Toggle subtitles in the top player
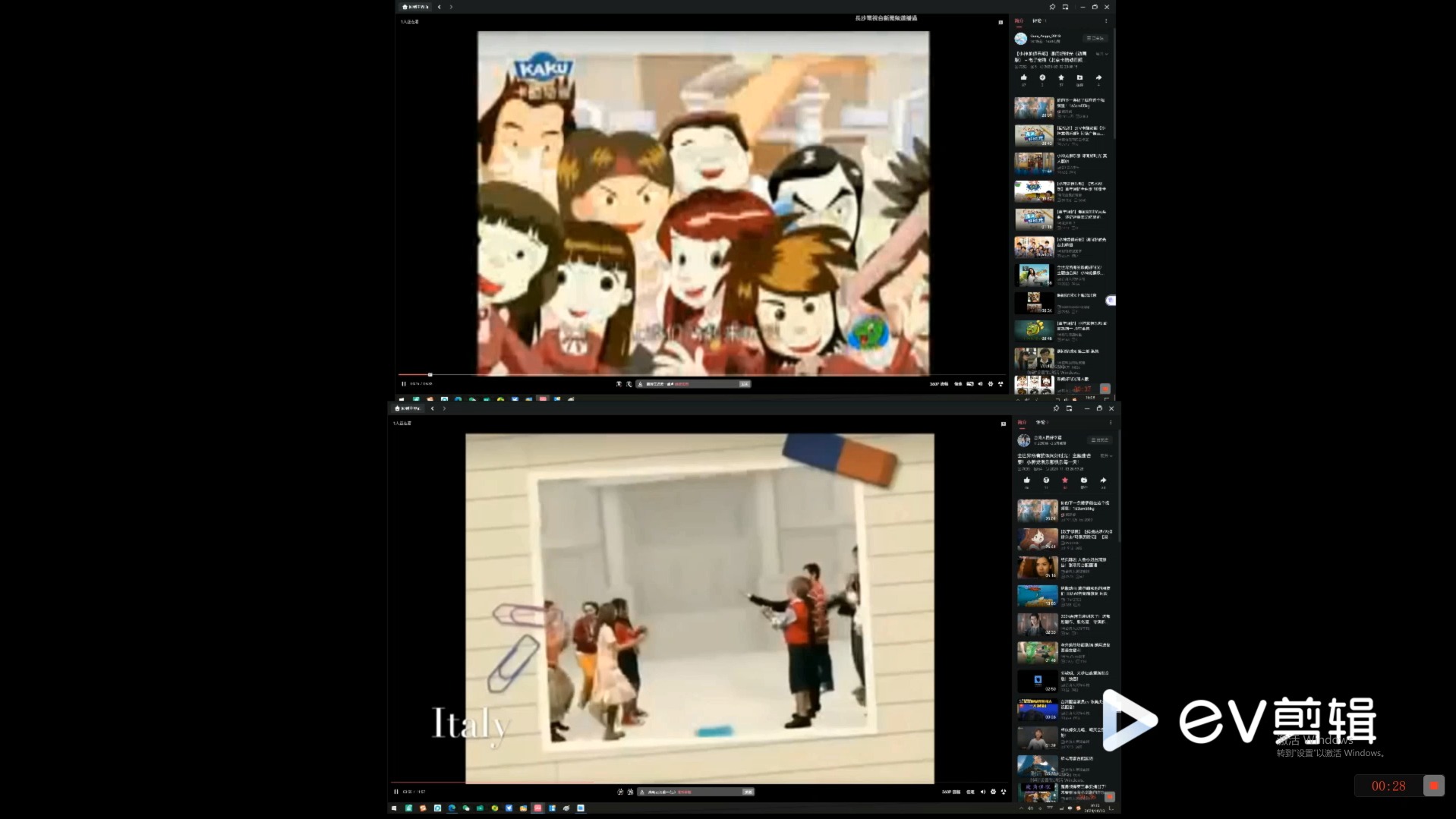The image size is (1456, 819). tap(969, 384)
